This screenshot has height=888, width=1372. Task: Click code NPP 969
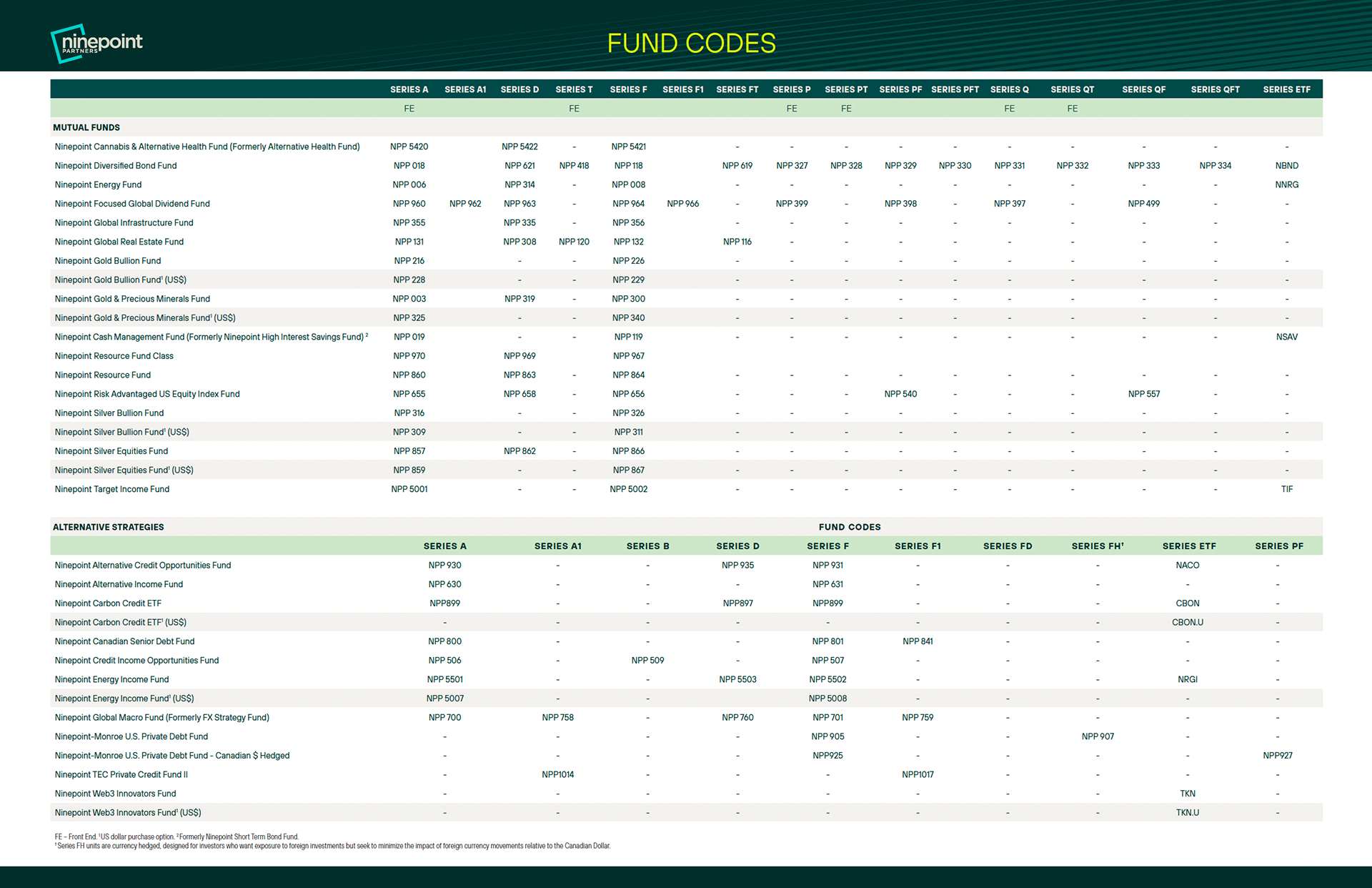coord(520,356)
